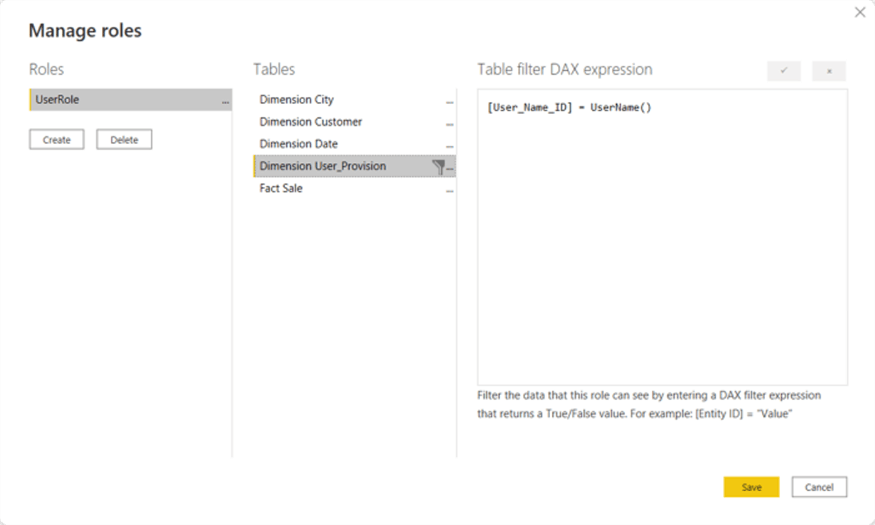Select the Dimension City table
This screenshot has width=875, height=525.
(297, 100)
